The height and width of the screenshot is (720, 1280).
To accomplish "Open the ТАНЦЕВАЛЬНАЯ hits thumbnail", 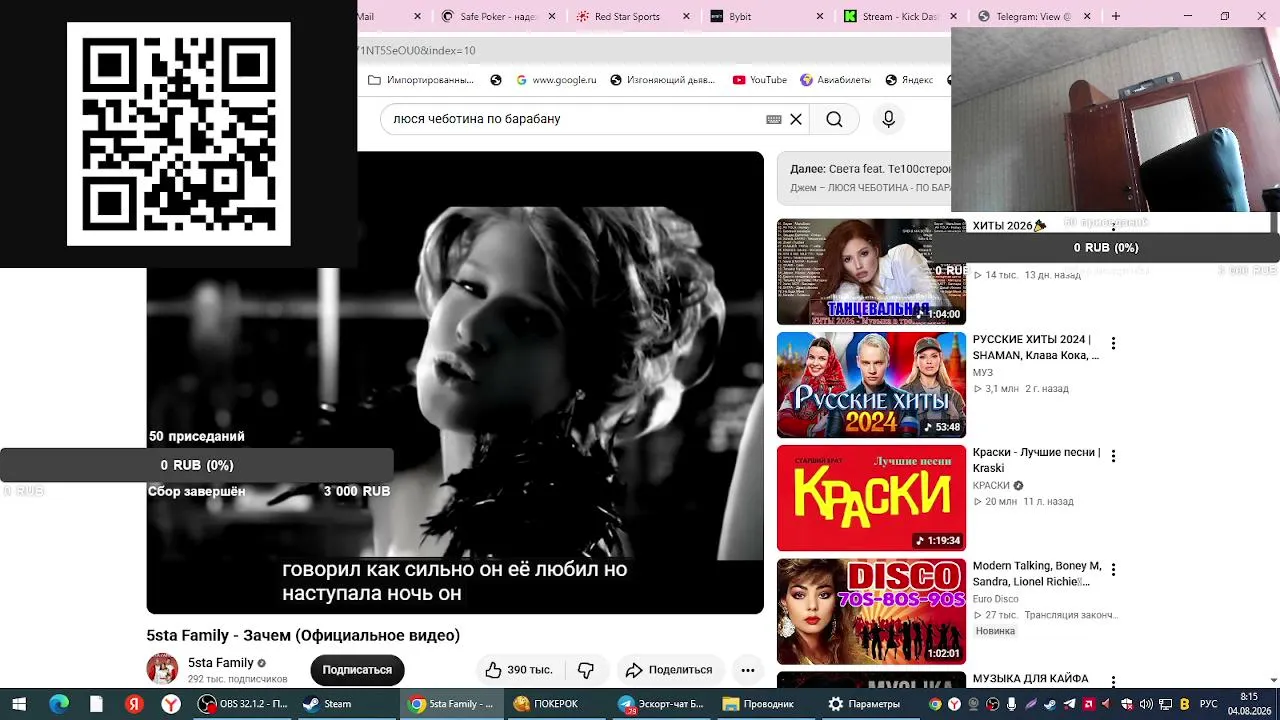I will tap(871, 272).
